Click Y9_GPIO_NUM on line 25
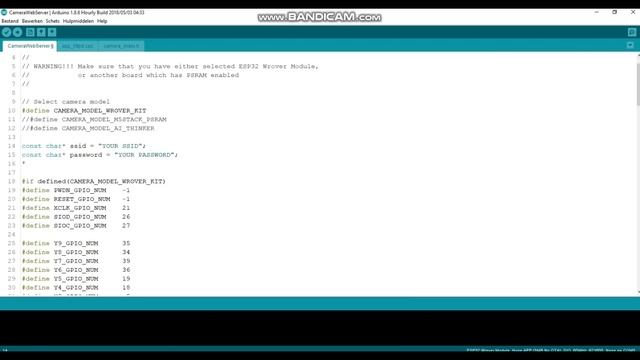Viewport: 640px width, 360px height. (x=76, y=243)
